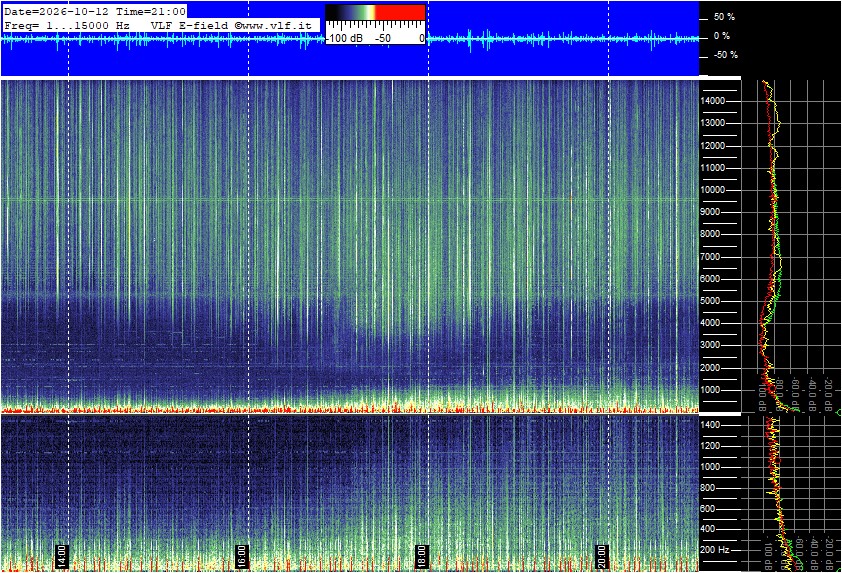Click the 1400 label on lower axis
This screenshot has height=573, width=842.
(x=710, y=425)
